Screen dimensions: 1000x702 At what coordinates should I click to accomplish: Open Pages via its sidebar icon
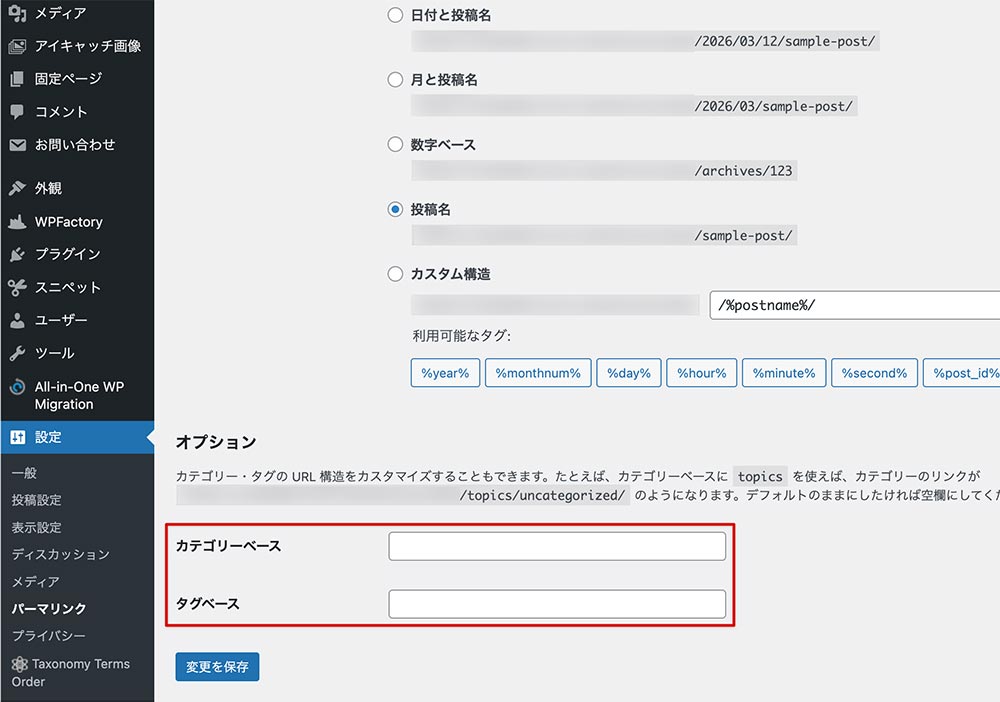17,79
